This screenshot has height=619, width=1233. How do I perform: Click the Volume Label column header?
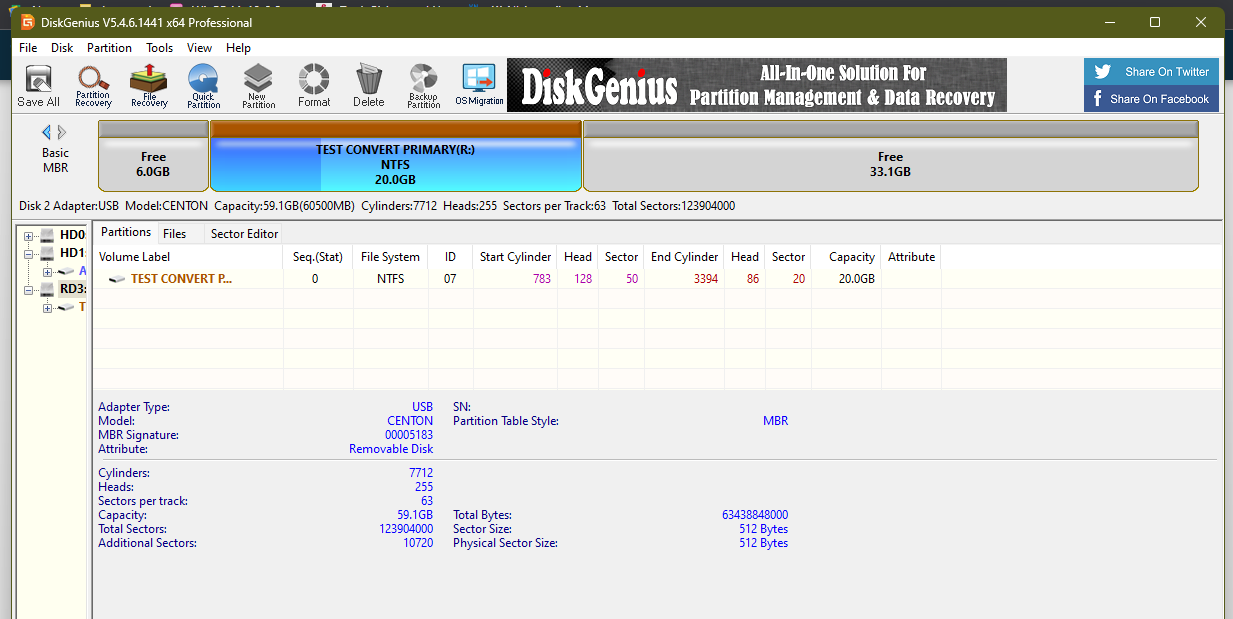[x=188, y=257]
